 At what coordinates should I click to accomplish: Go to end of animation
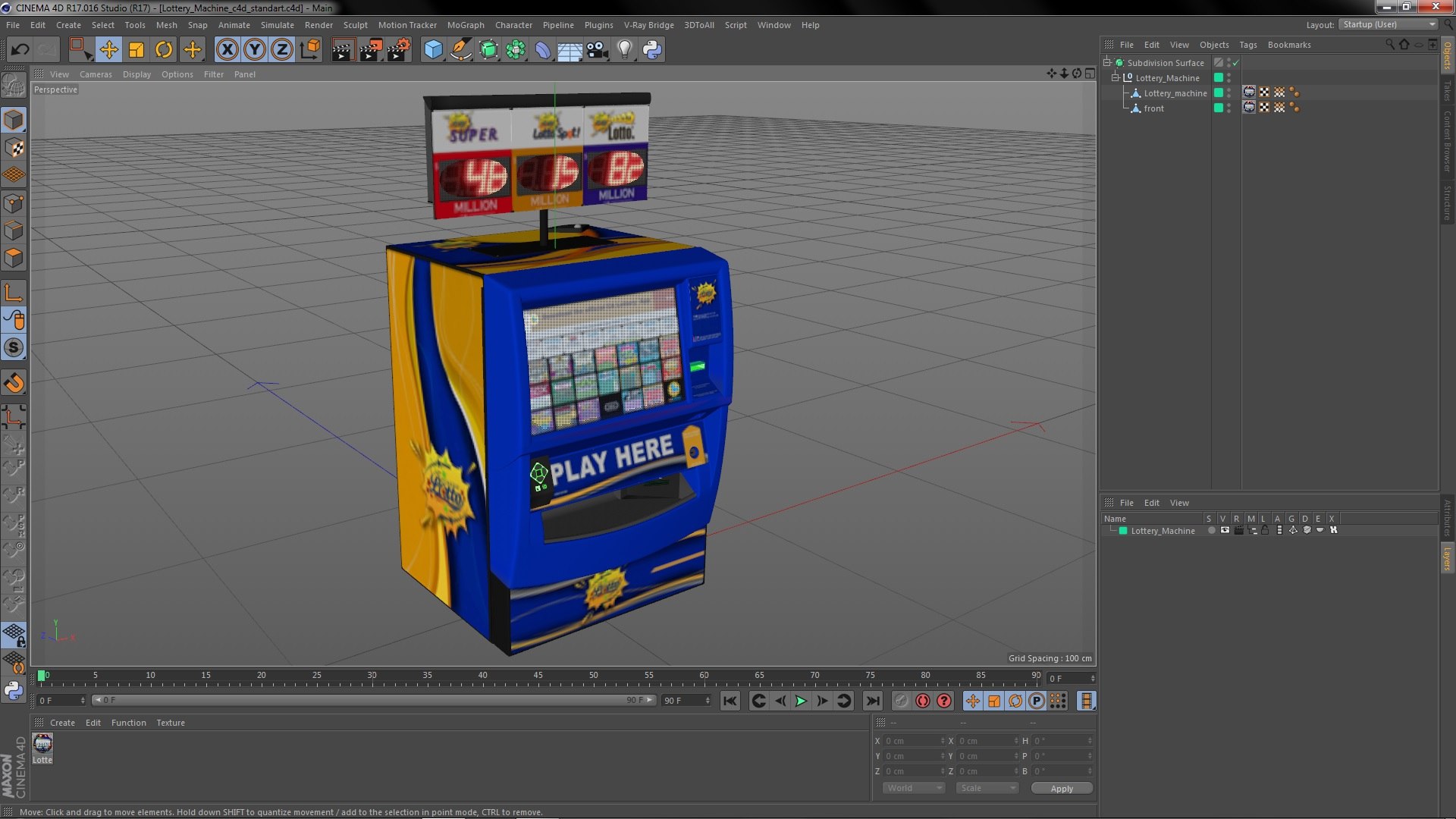pos(873,701)
